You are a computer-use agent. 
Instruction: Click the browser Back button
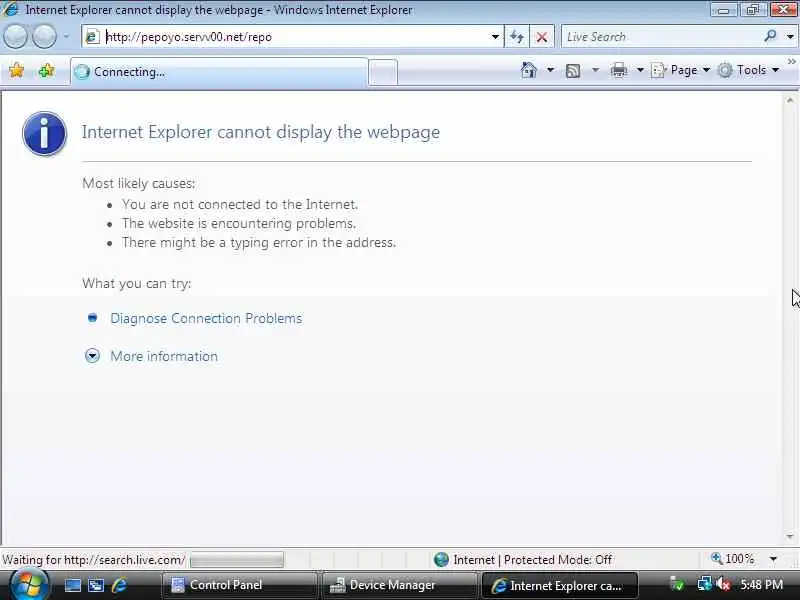pyautogui.click(x=16, y=36)
